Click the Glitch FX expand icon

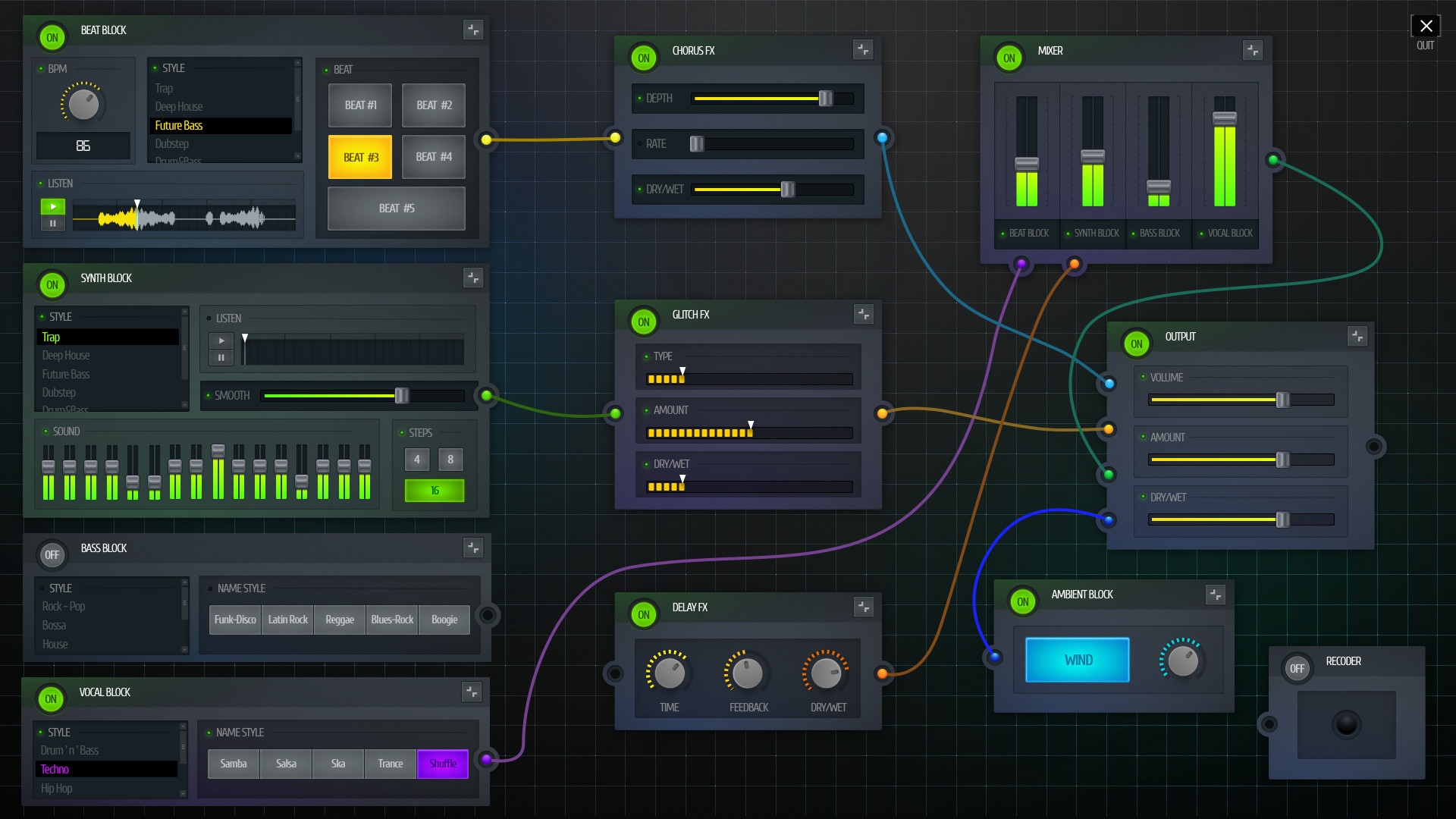click(x=863, y=314)
